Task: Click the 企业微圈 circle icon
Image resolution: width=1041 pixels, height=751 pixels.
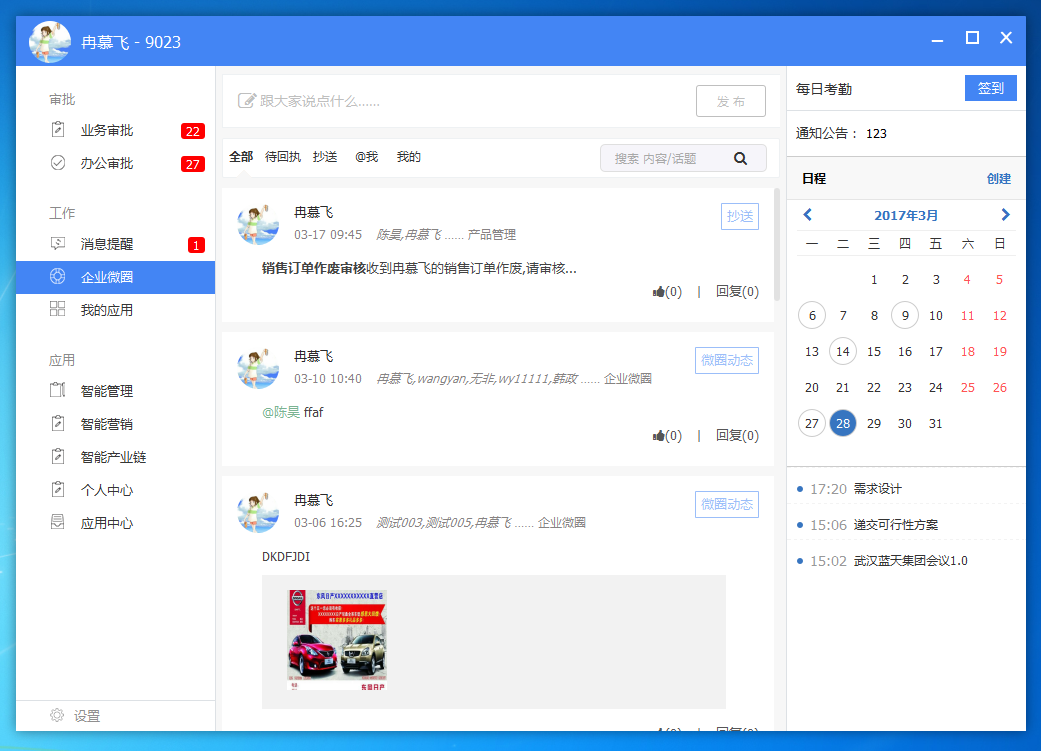Action: point(58,277)
